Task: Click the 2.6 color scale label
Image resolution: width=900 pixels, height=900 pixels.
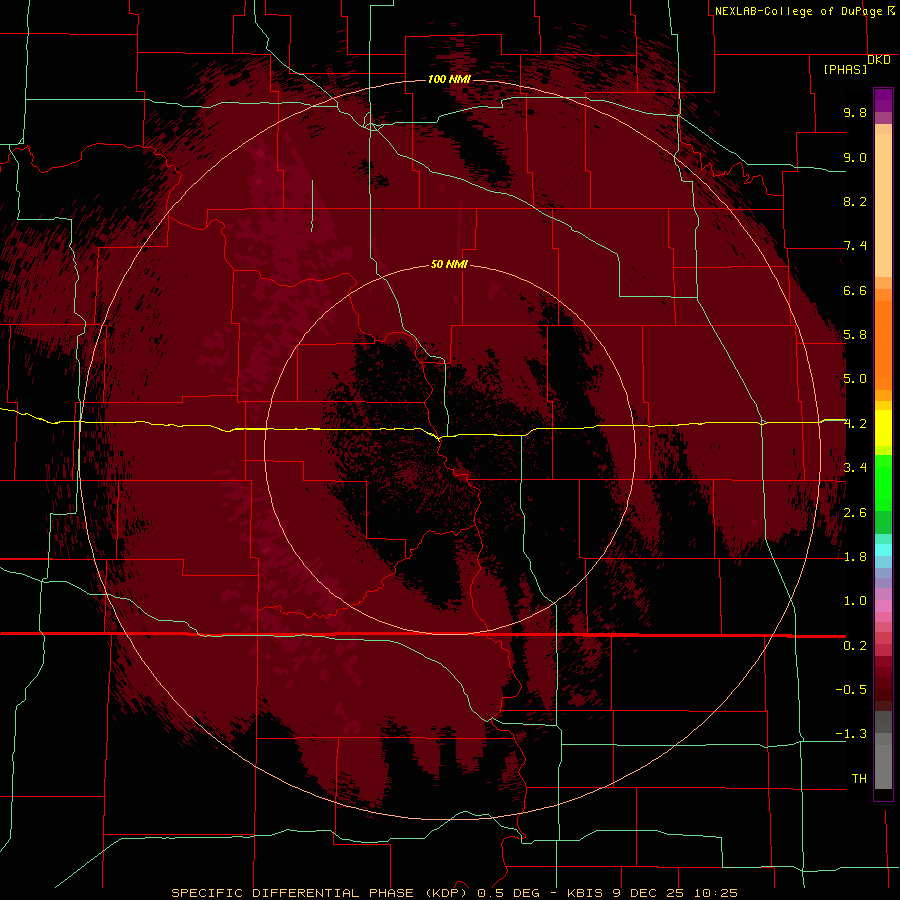Action: (855, 513)
